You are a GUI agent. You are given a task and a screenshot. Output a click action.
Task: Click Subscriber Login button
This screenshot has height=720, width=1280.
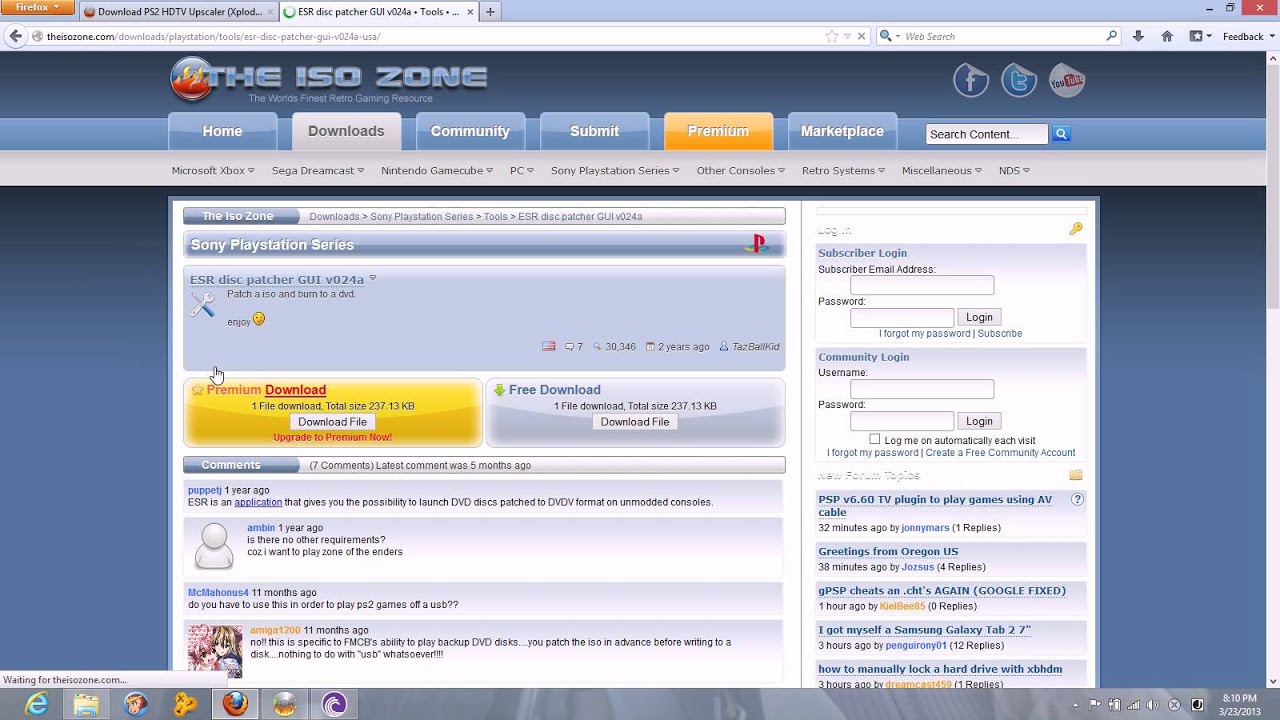click(979, 317)
